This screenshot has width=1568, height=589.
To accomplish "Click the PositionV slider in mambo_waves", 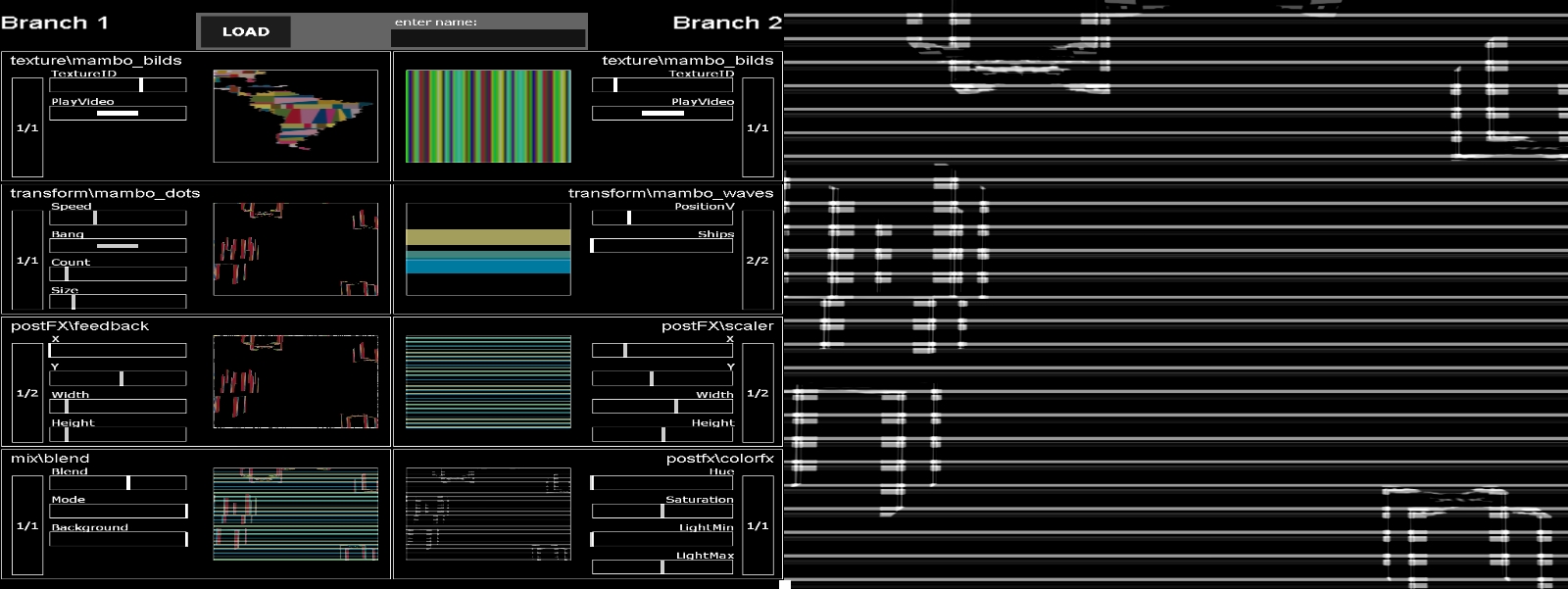I will coord(662,218).
